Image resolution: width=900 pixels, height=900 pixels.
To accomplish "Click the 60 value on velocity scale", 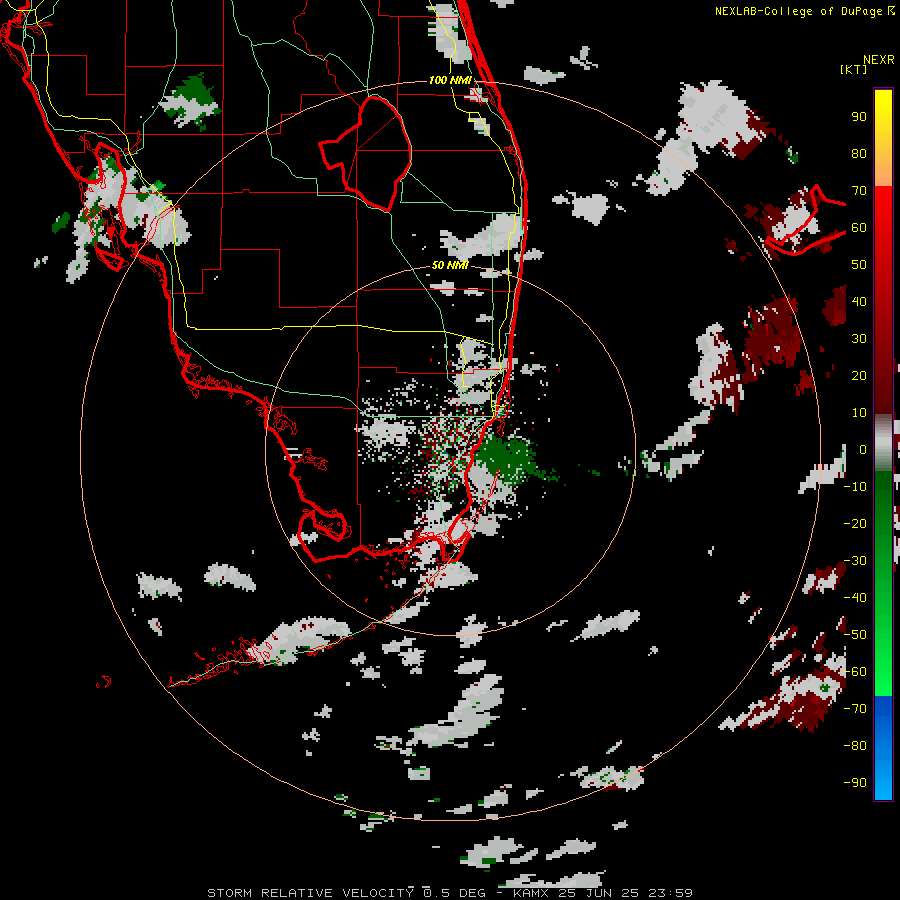I will [x=859, y=228].
